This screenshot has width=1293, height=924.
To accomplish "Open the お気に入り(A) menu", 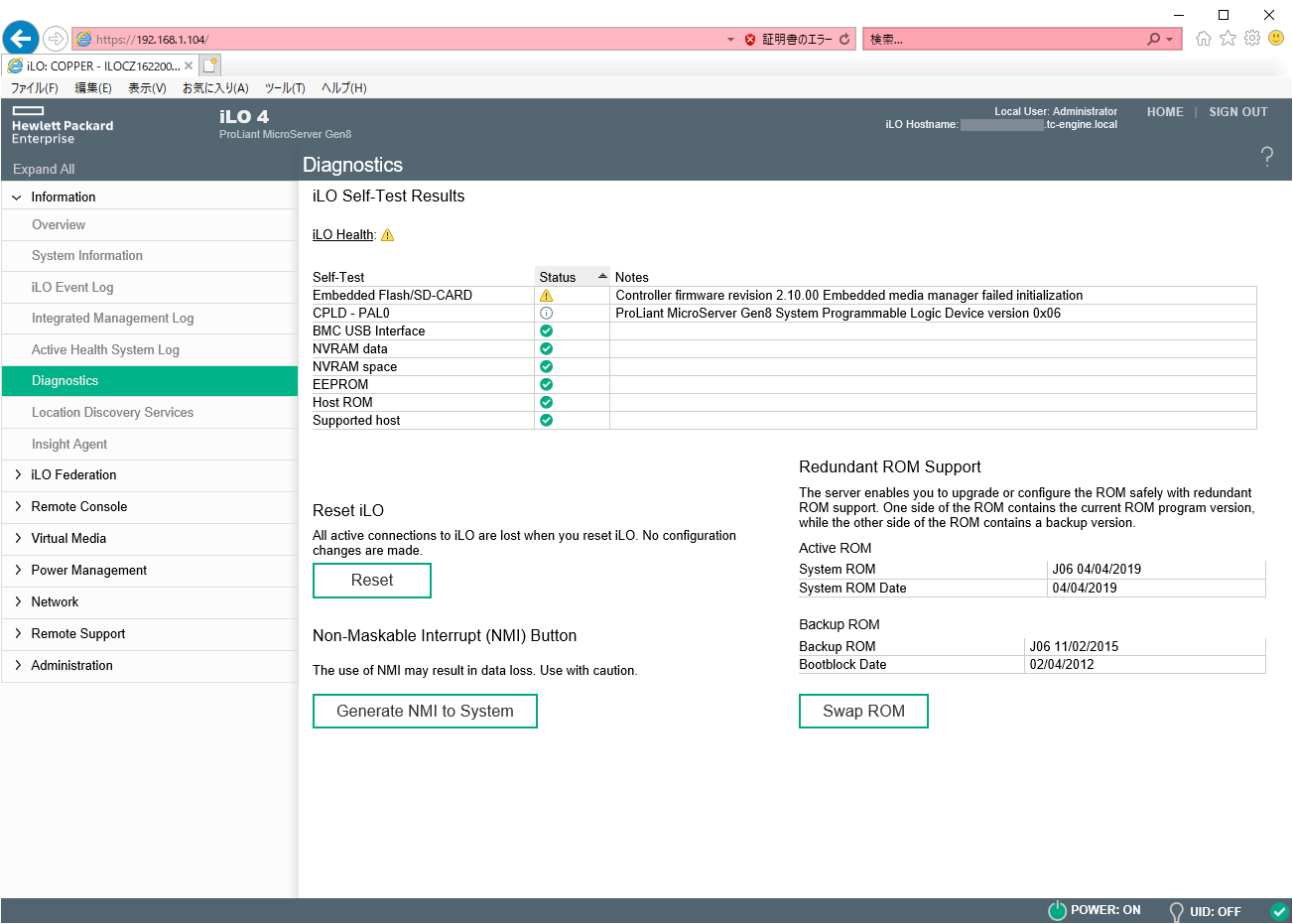I will pos(215,88).
